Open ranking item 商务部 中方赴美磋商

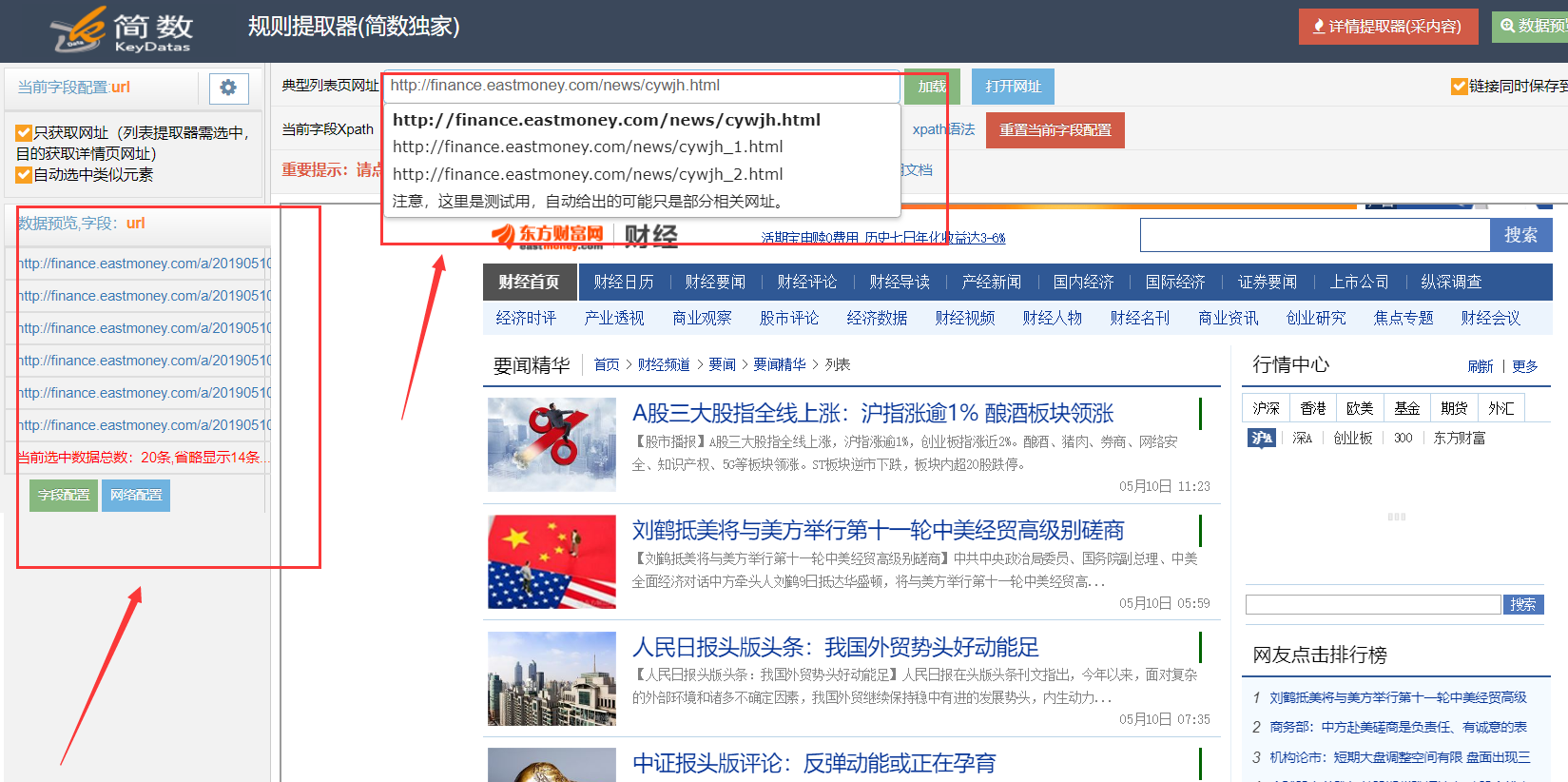1398,727
